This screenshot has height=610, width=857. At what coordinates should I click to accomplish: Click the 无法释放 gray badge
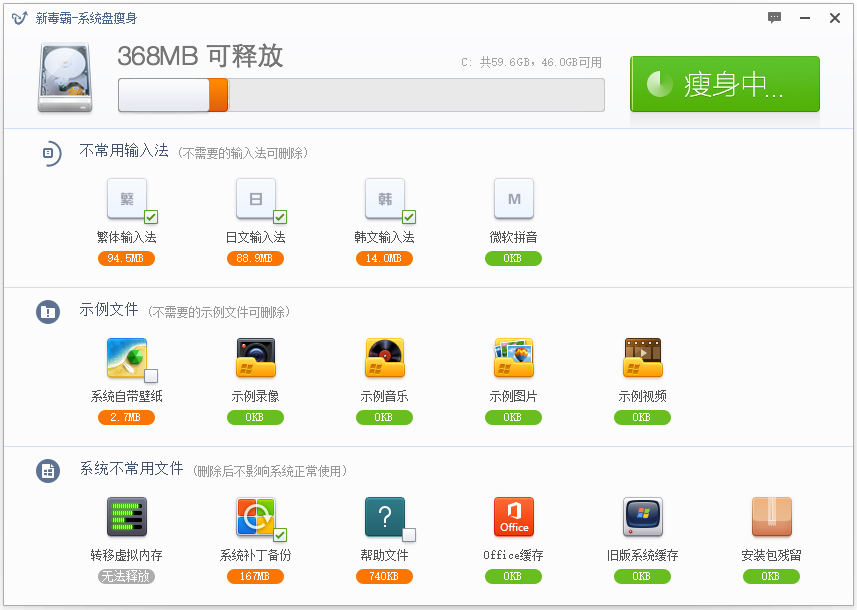point(126,577)
